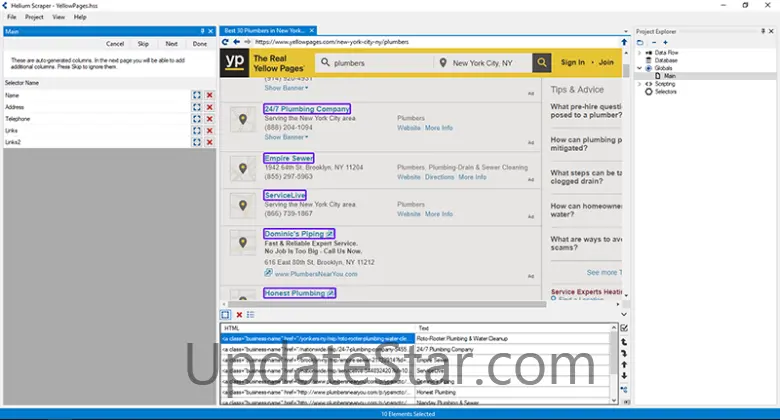Click the up-turn arrow icon beside the HTML table

click(x=624, y=342)
